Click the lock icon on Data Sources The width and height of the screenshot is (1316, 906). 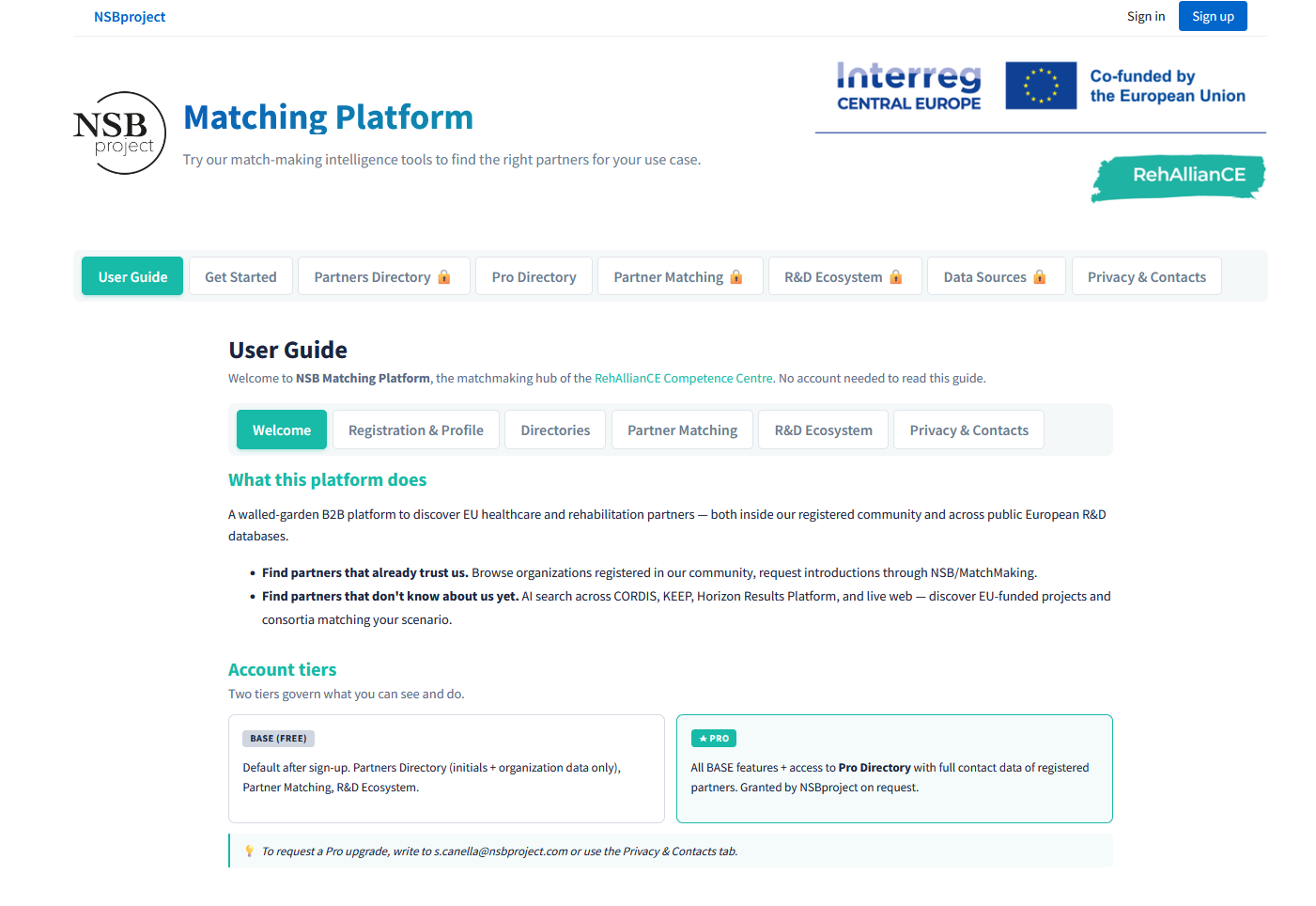click(x=1040, y=277)
